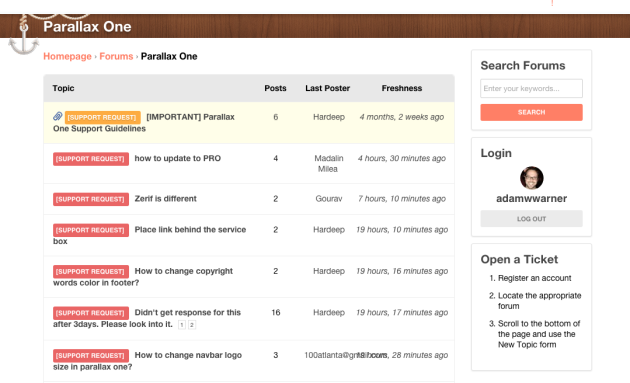Image resolution: width=630 pixels, height=383 pixels.
Task: Click '19 hours, 17 minutes ago' freshness link
Action: [x=402, y=312]
